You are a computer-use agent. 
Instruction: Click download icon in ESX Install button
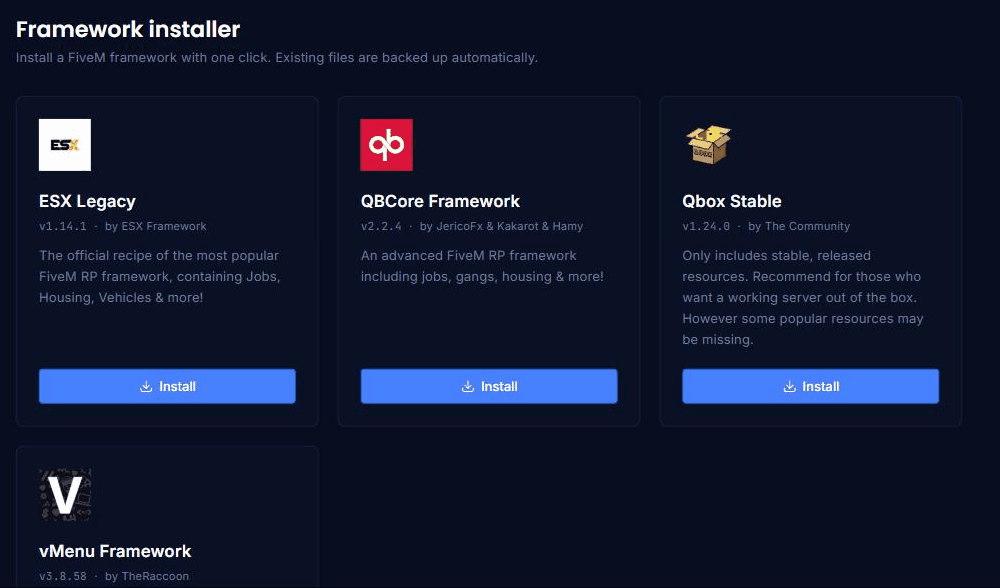[146, 386]
